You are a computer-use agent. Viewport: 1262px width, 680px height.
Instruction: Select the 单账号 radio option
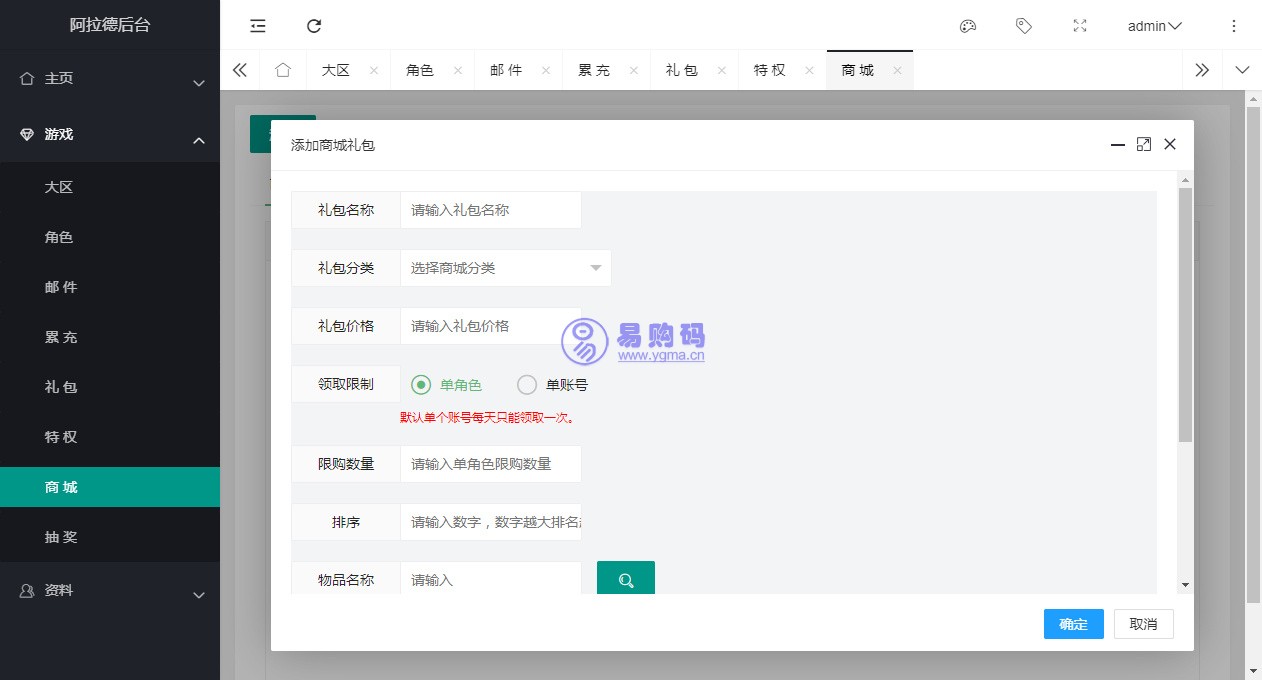pos(527,385)
